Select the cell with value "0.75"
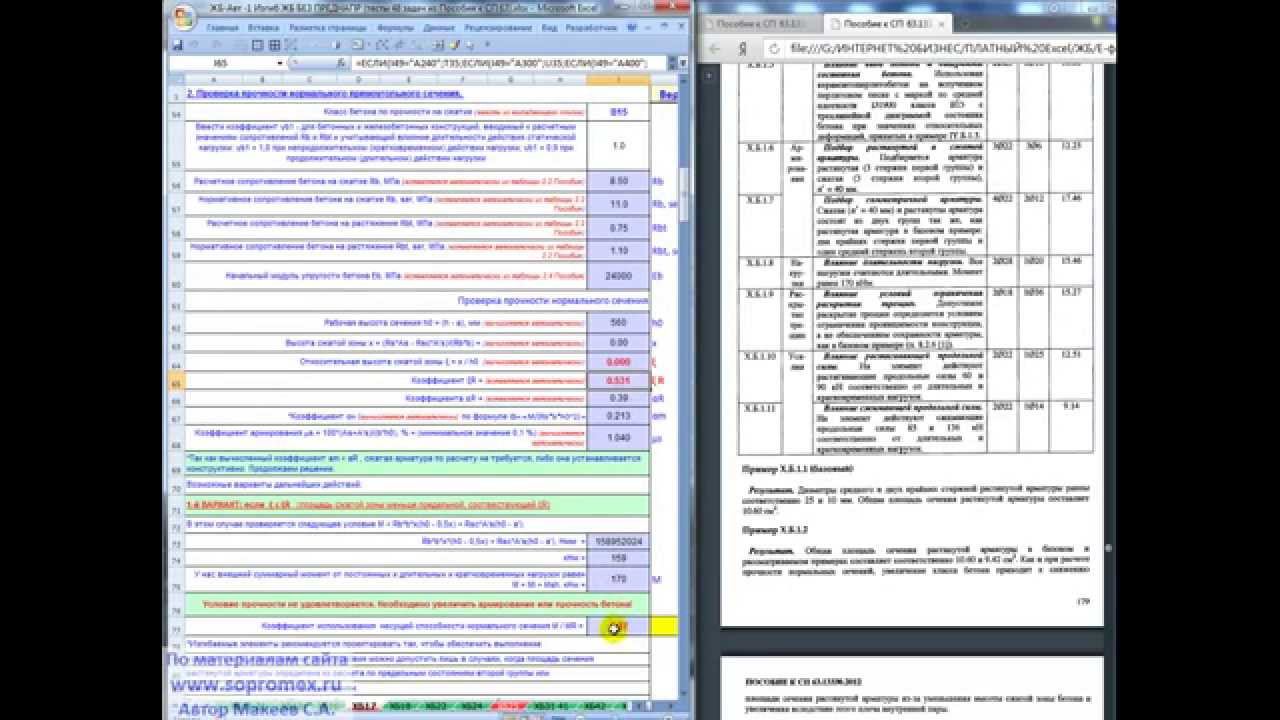Viewport: 1280px width, 720px height. coord(618,227)
